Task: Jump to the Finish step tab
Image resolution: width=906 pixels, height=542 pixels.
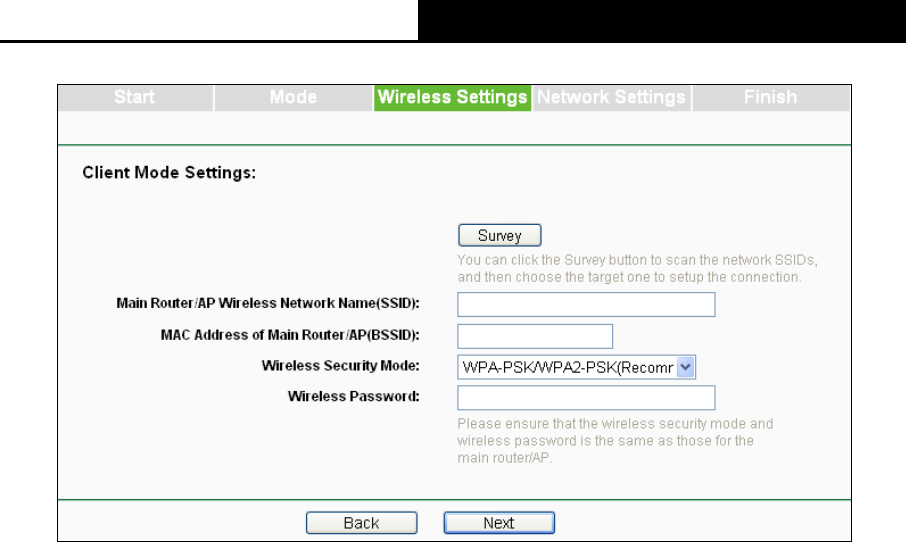Action: [771, 98]
